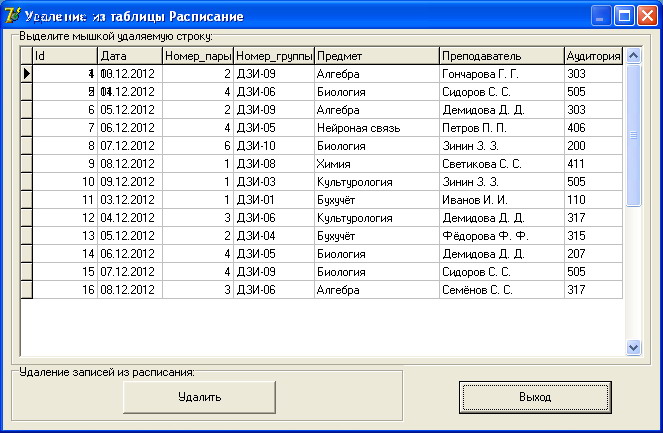
Task: Click the Выход button
Action: click(x=535, y=397)
